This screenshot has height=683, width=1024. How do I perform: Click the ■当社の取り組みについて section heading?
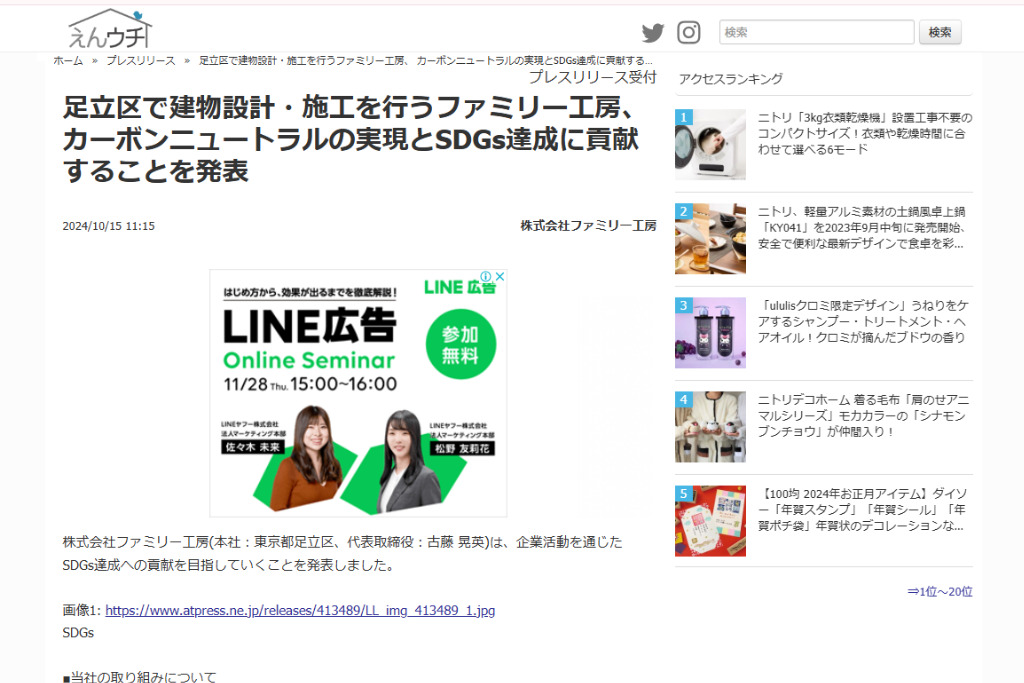point(139,677)
